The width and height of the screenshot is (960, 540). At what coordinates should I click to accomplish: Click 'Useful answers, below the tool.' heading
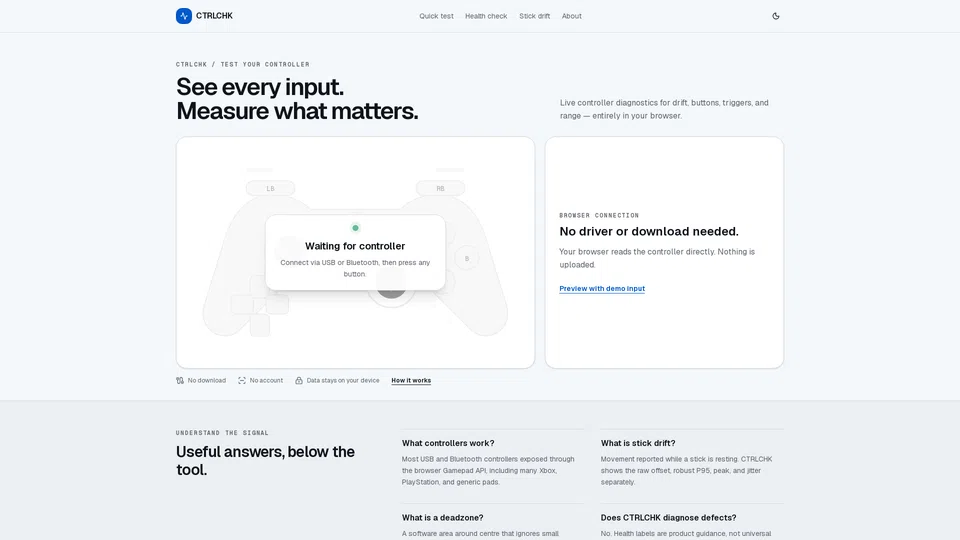click(266, 460)
